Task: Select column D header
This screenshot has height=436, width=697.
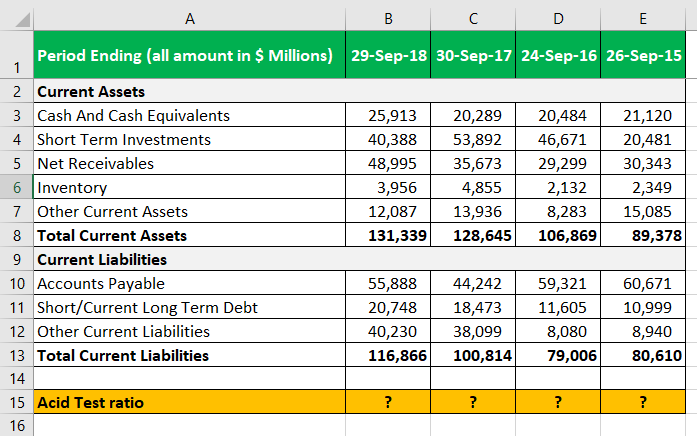Action: (558, 19)
